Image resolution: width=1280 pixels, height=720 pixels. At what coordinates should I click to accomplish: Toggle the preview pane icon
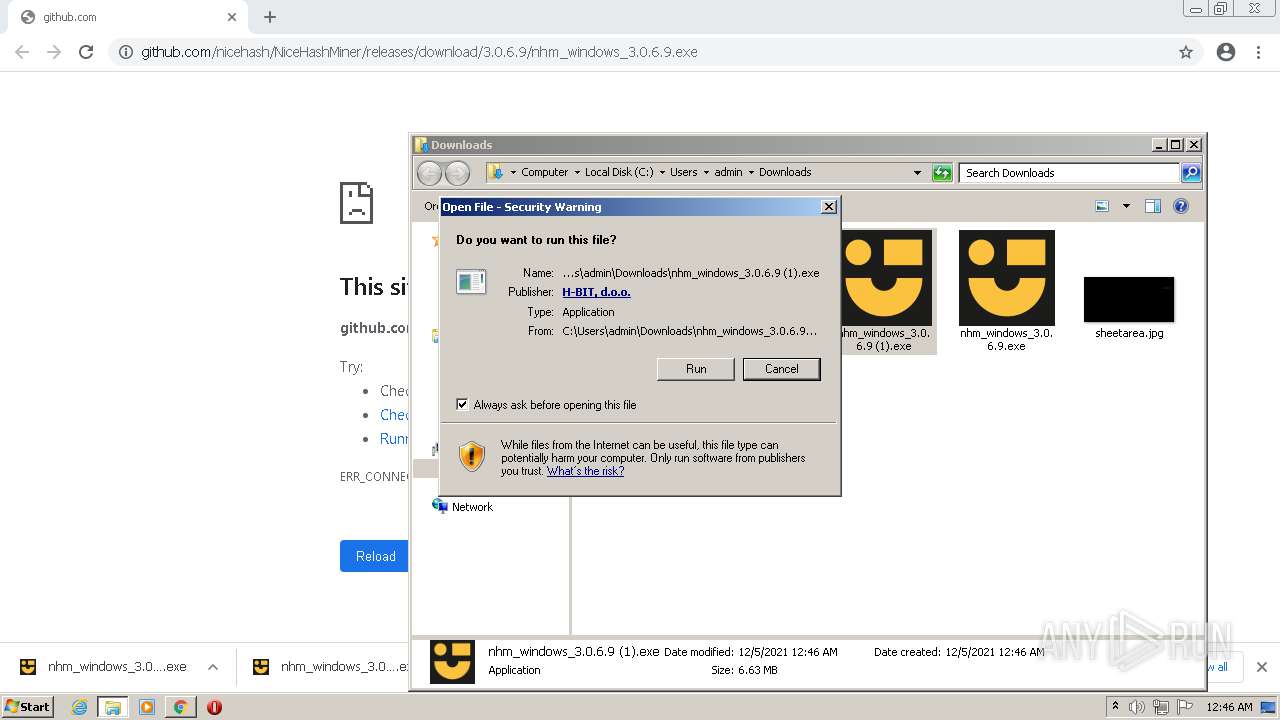click(1153, 206)
